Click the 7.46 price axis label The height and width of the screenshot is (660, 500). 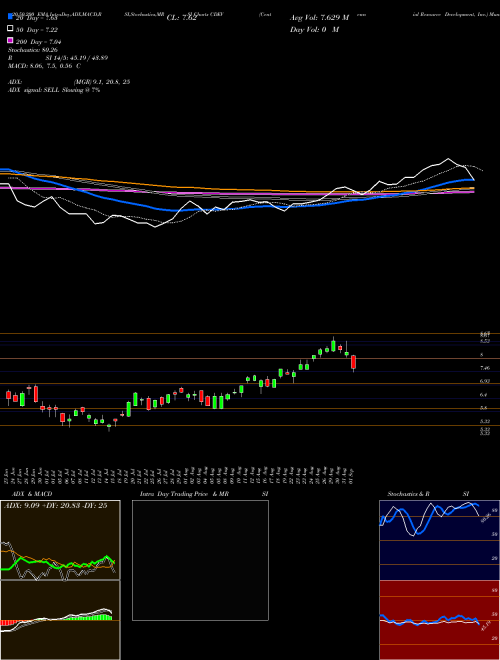pos(485,368)
